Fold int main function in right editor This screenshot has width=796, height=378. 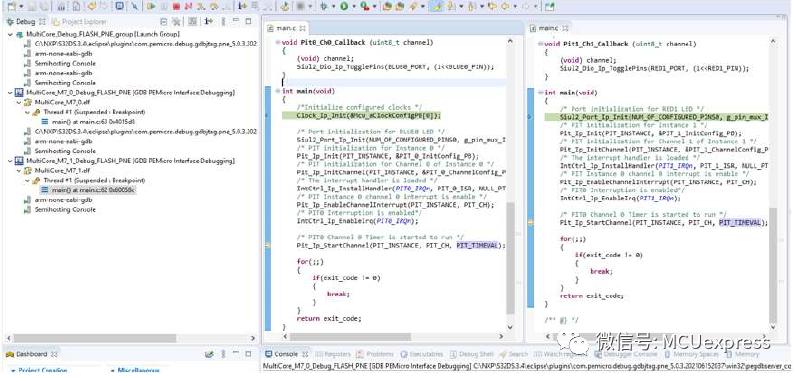pyautogui.click(x=540, y=93)
